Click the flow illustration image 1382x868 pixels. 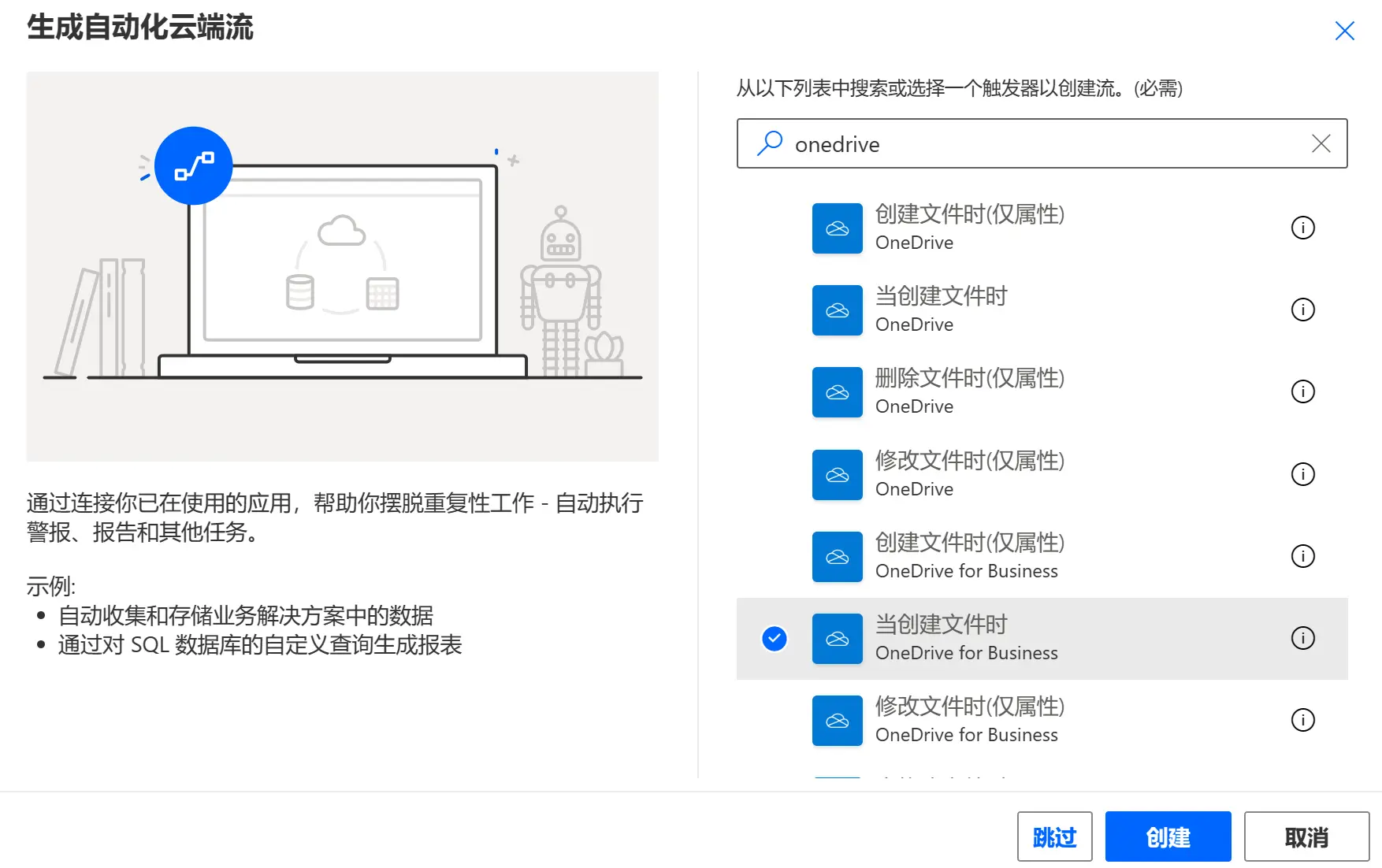342,266
